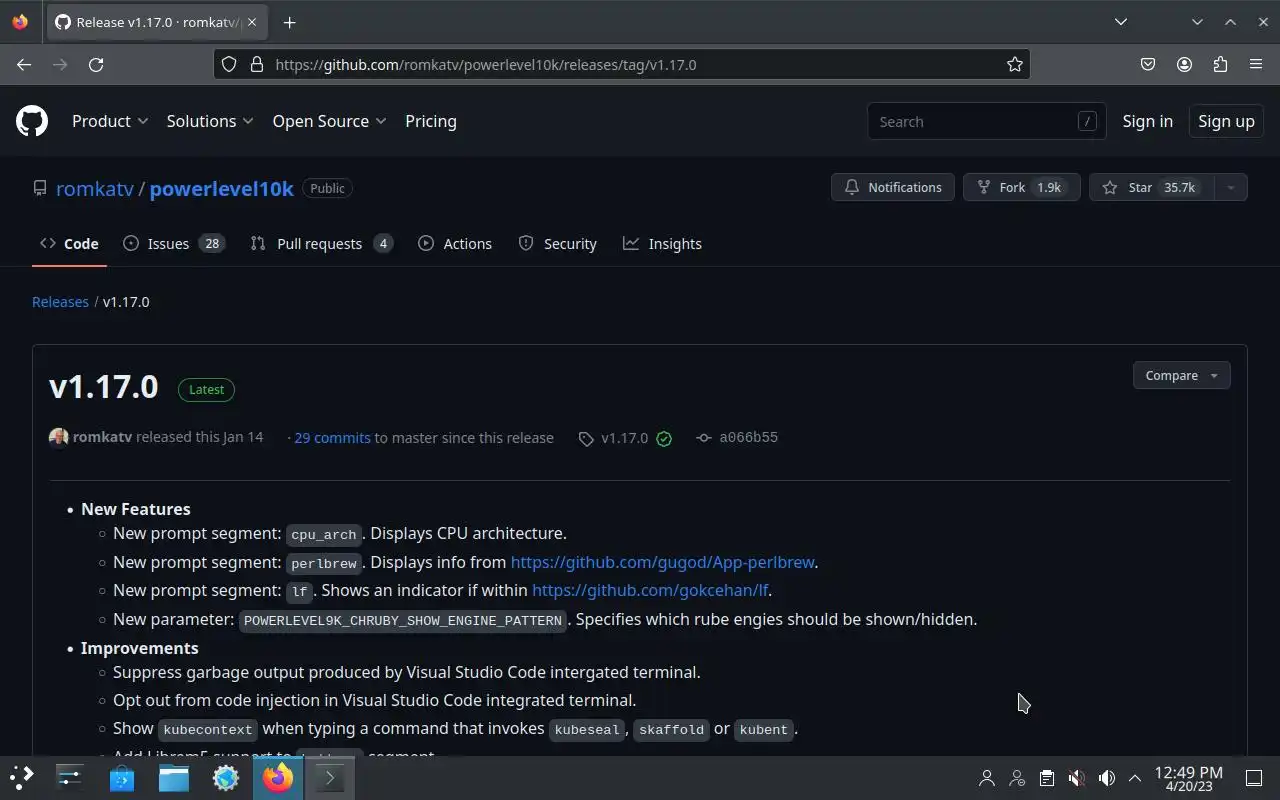Click the tracking protection shield icon

click(x=229, y=64)
